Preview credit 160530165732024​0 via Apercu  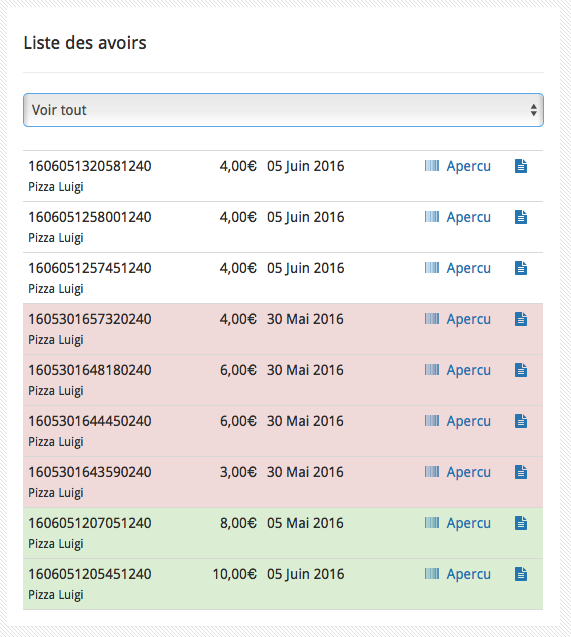coord(469,319)
